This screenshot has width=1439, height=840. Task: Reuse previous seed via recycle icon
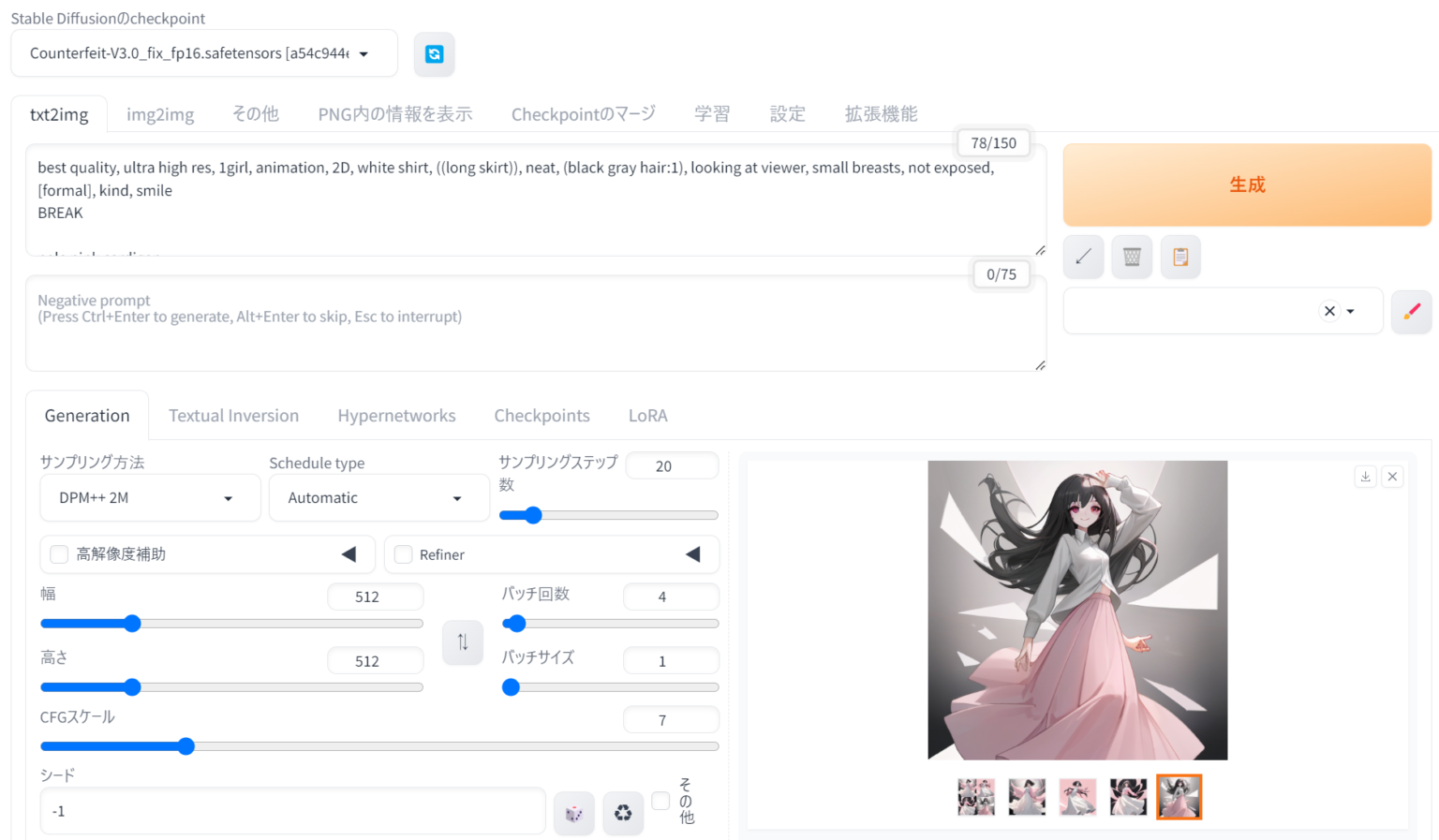(623, 813)
